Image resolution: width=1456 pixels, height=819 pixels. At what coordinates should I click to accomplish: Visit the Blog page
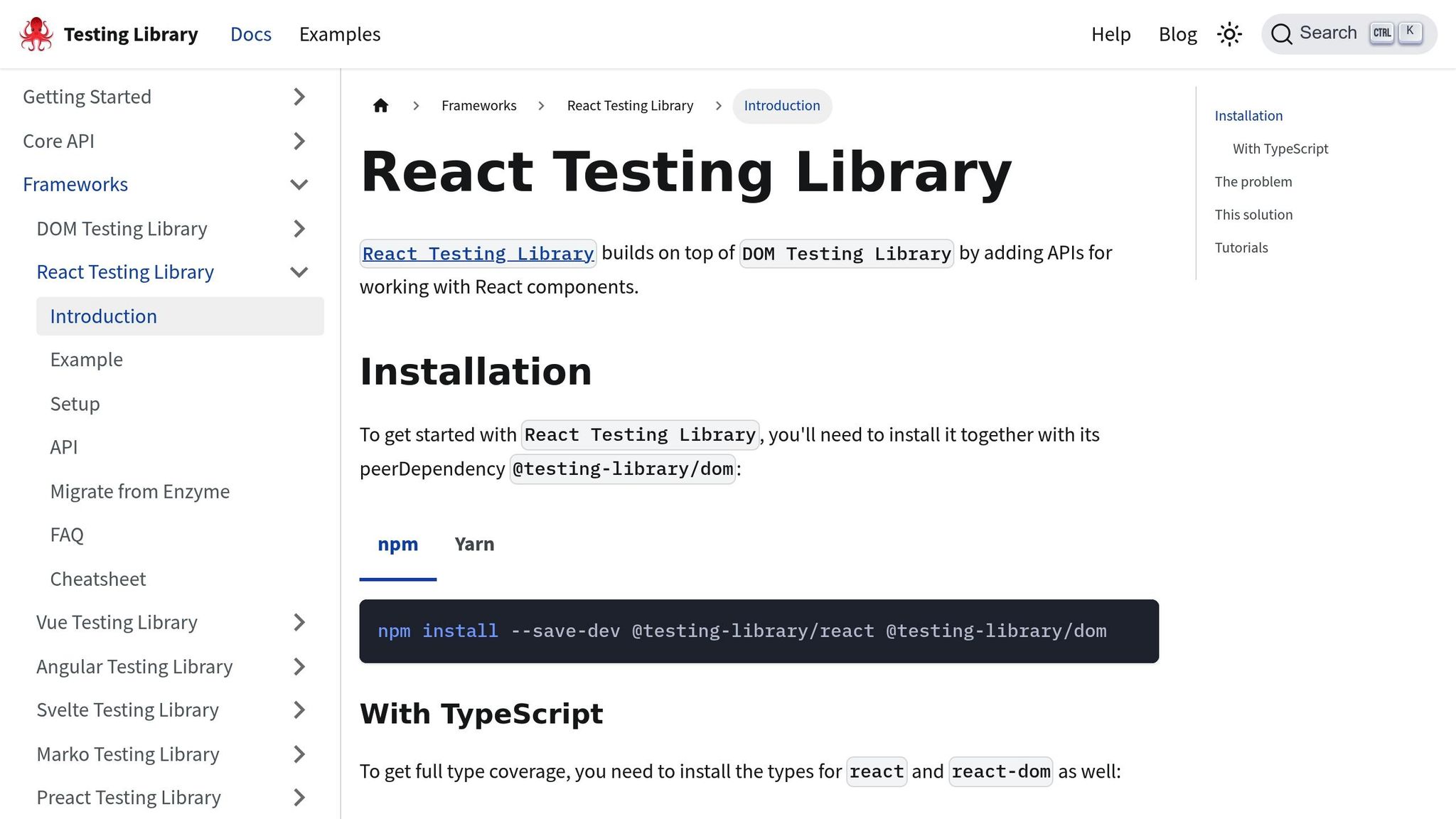pyautogui.click(x=1177, y=34)
